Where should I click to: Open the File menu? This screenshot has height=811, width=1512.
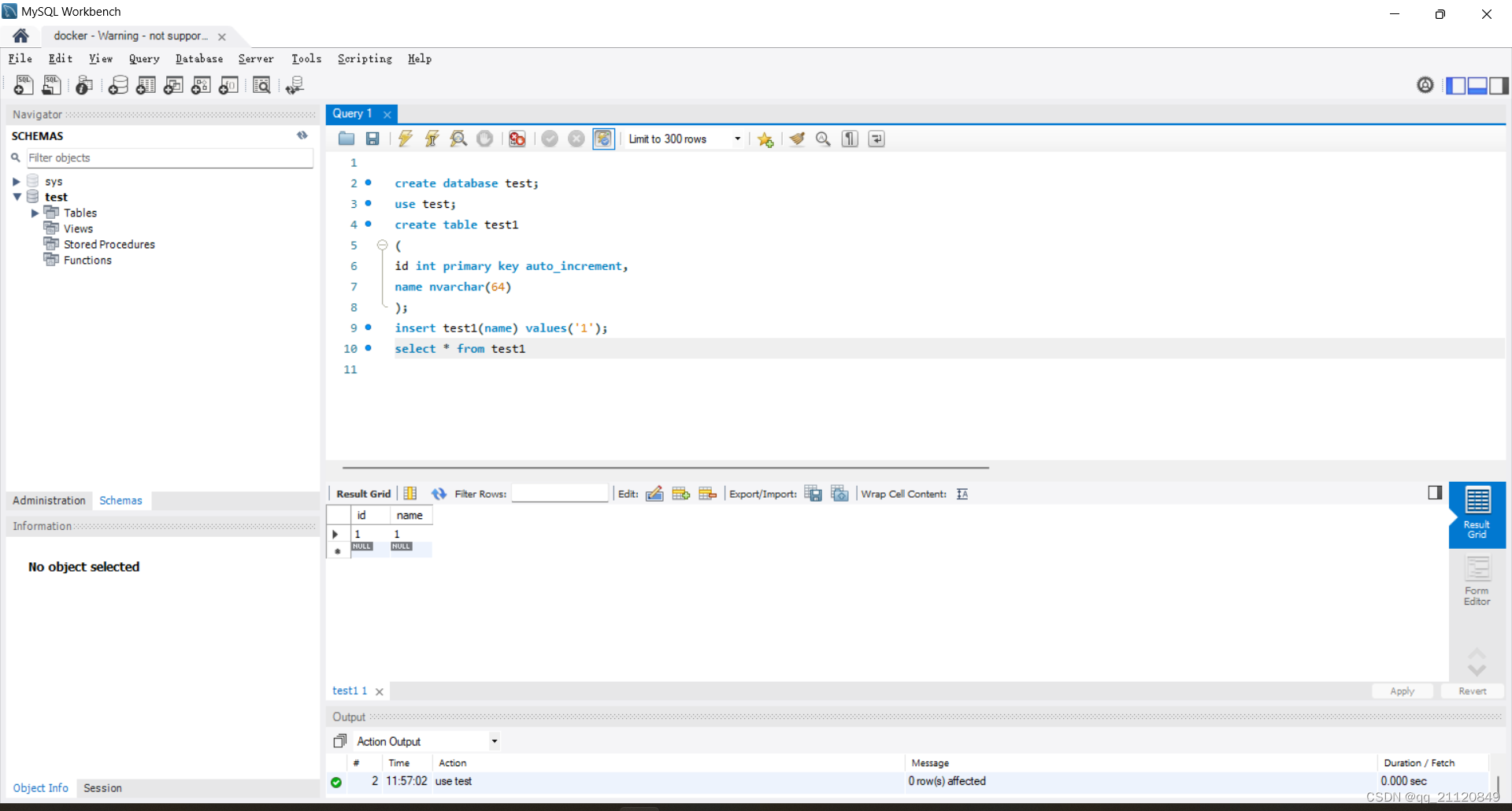20,58
